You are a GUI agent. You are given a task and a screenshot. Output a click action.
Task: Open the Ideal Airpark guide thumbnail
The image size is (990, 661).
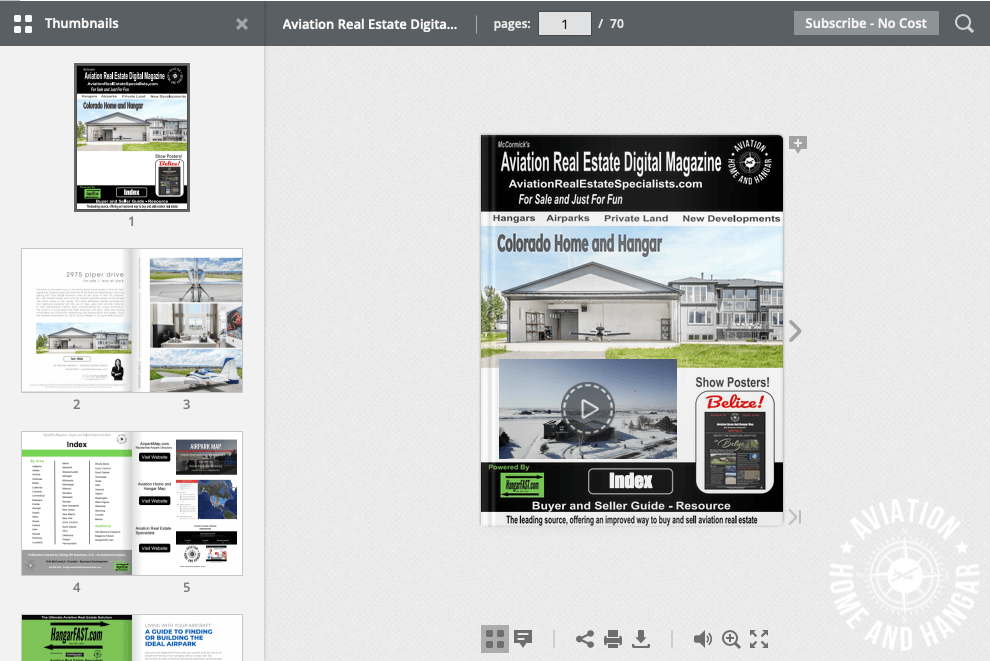click(x=188, y=638)
